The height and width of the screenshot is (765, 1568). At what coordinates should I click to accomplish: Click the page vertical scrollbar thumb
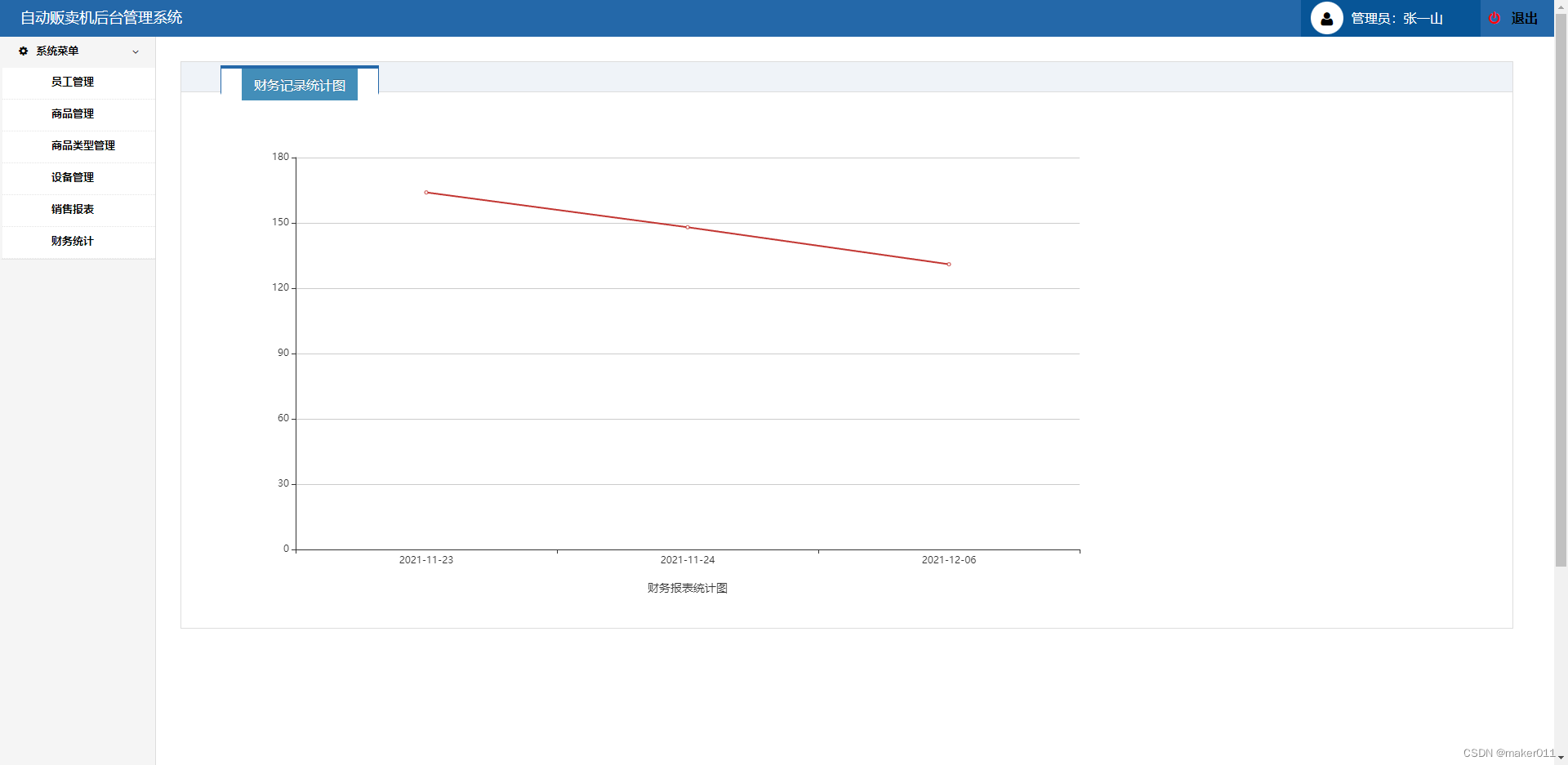[1561, 289]
